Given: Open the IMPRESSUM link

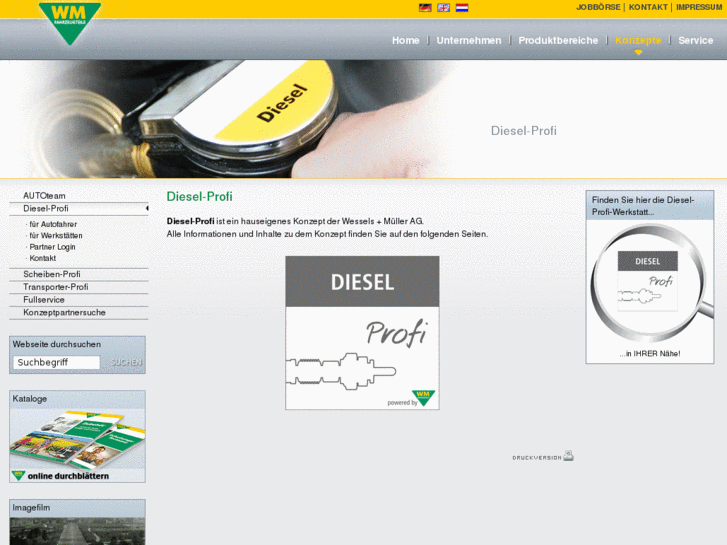Looking at the screenshot, I should (699, 7).
